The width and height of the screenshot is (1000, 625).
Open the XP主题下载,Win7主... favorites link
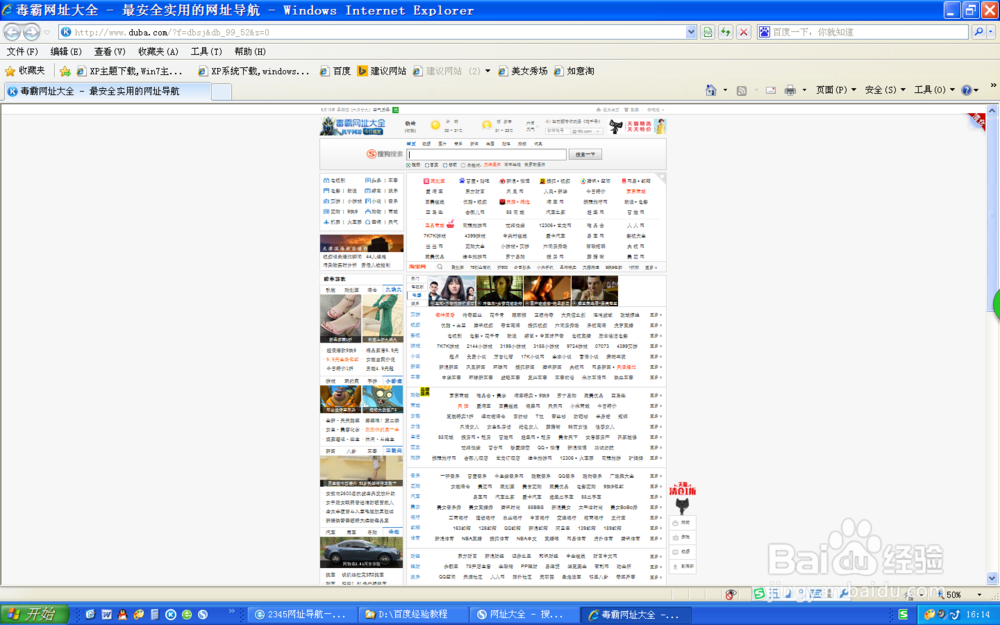(129, 71)
